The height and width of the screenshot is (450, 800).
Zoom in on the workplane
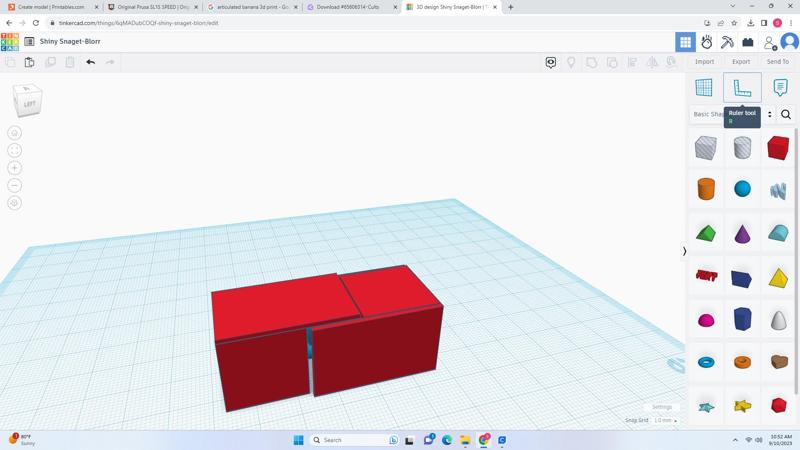(14, 168)
